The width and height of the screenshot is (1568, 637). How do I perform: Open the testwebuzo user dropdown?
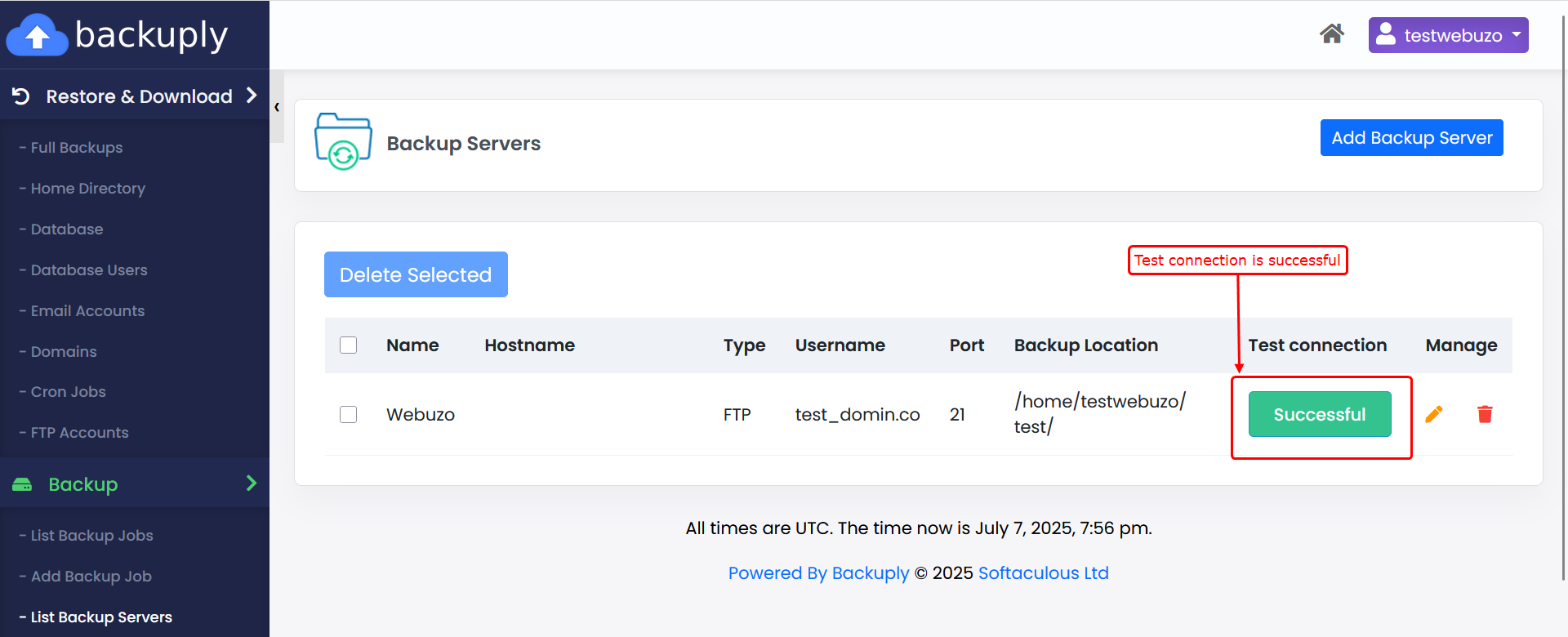point(1448,35)
